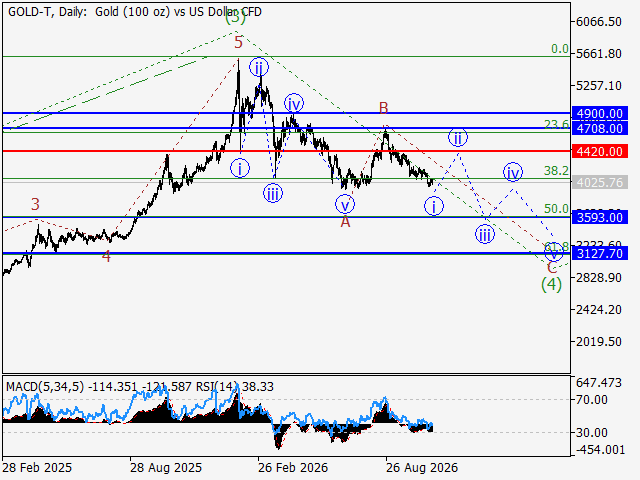
Task: Select the 50.0 Fibonacci level label
Action: click(x=556, y=209)
